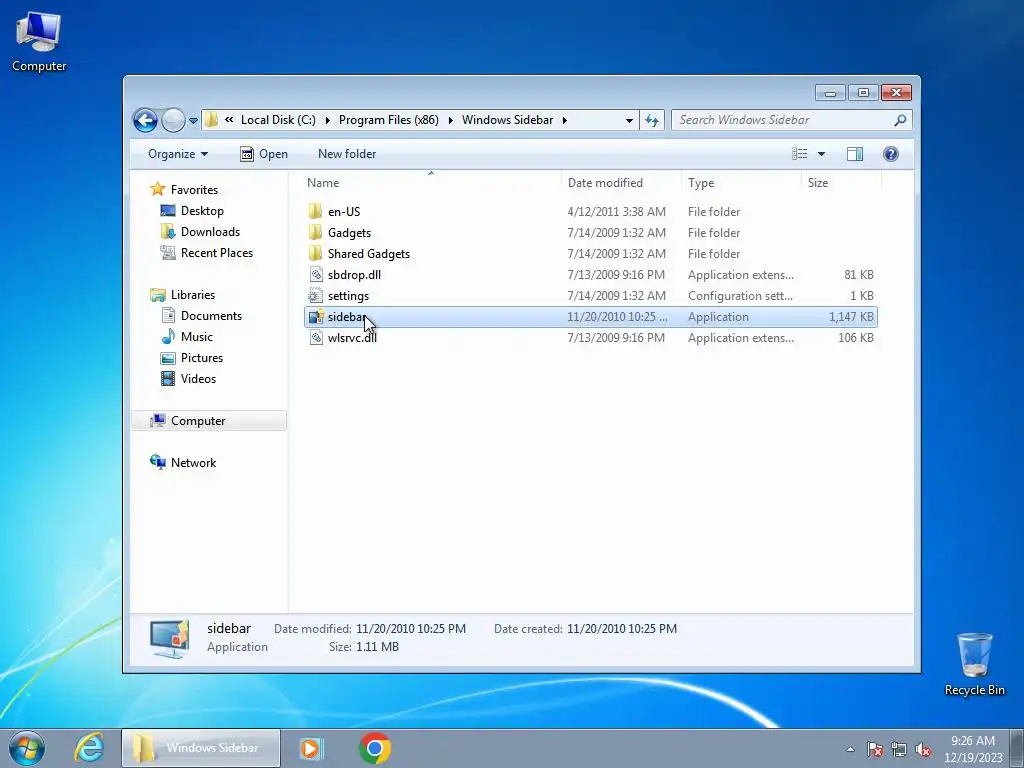The width and height of the screenshot is (1024, 768).
Task: Click the taskbar clock 9:26 AM
Action: 972,741
